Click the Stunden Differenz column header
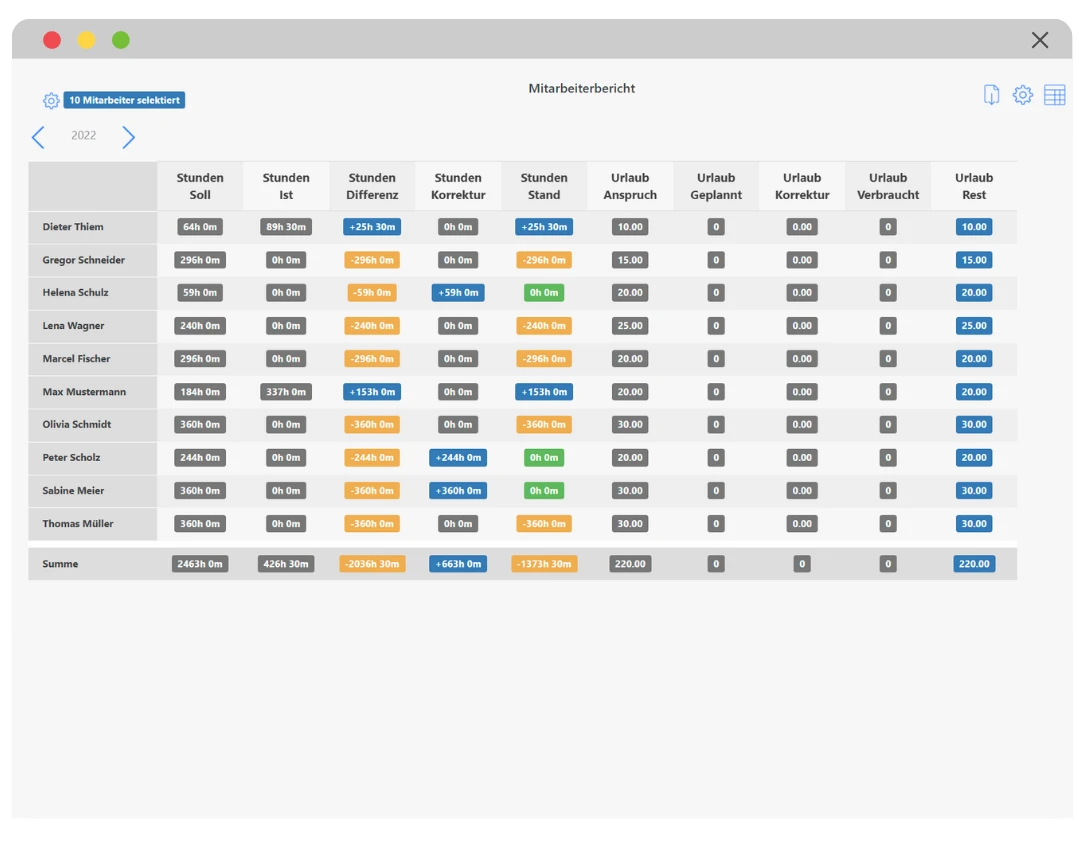1079x842 pixels. click(372, 186)
